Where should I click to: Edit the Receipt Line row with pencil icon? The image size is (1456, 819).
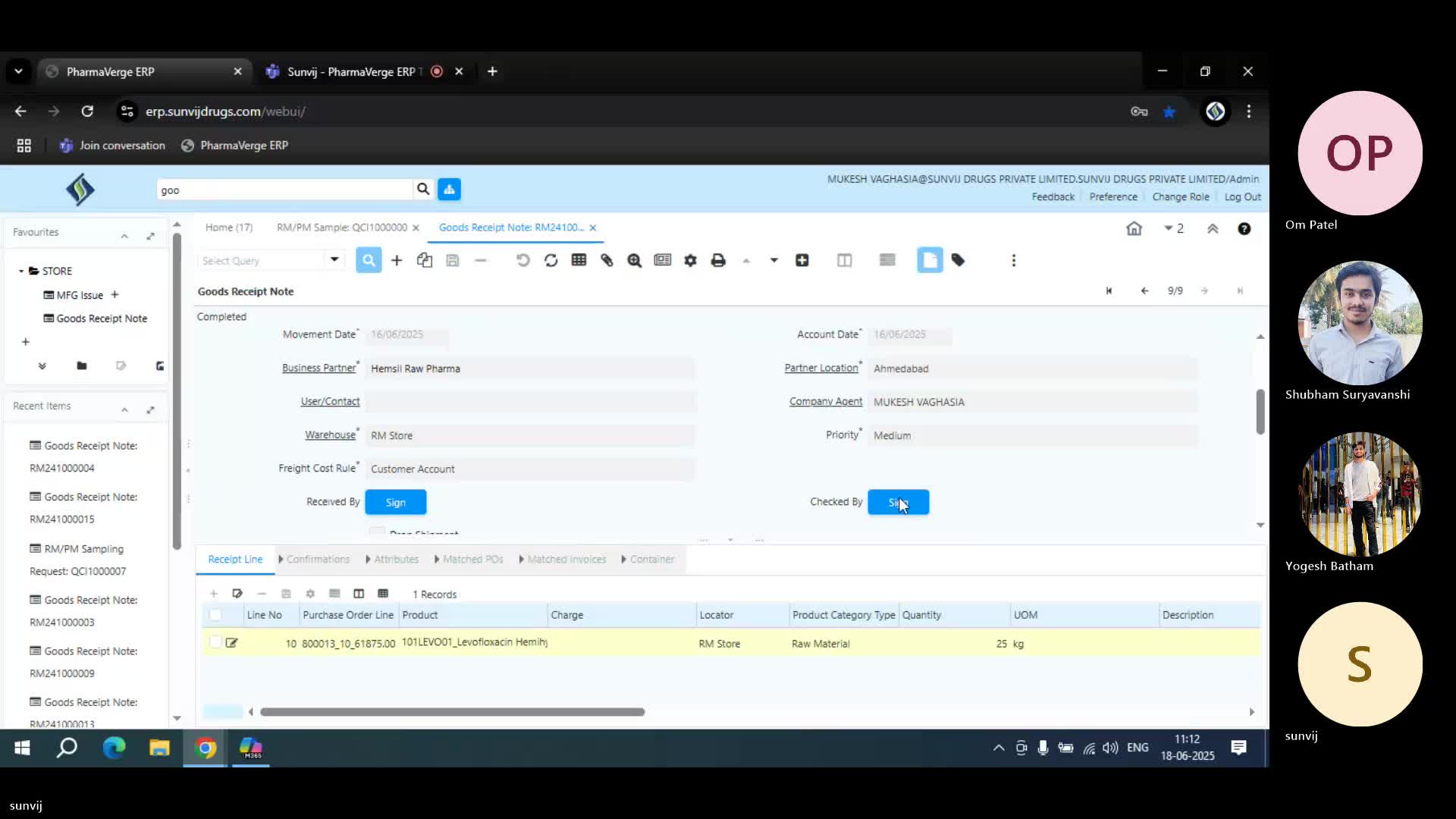232,643
